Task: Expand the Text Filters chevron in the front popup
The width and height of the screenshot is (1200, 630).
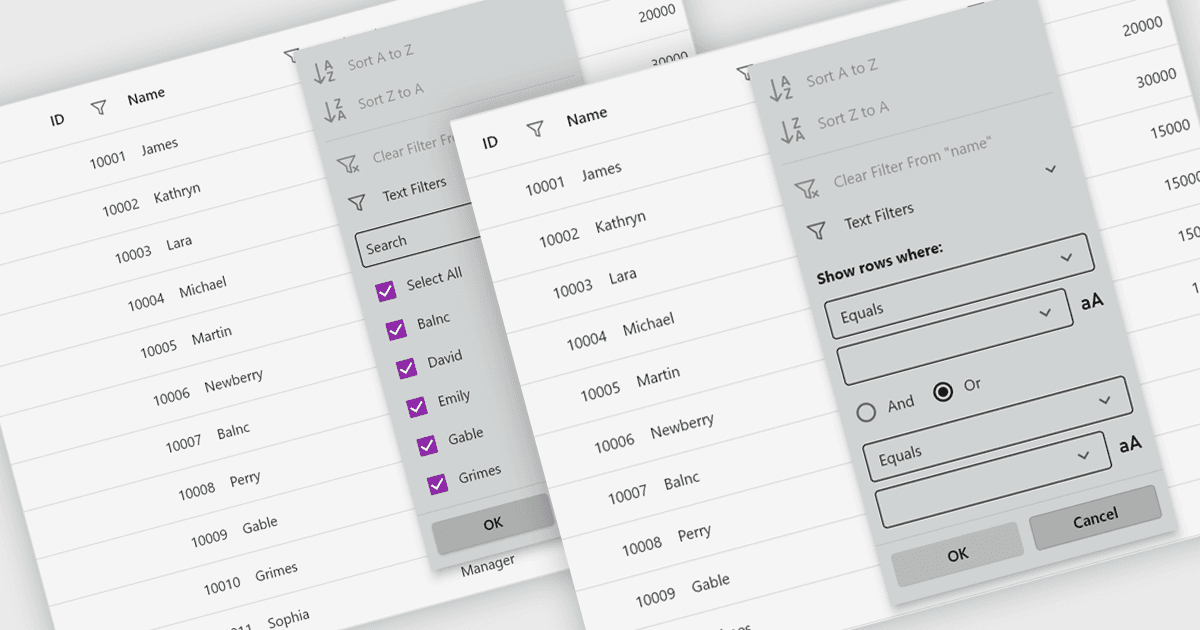Action: coord(1051,169)
